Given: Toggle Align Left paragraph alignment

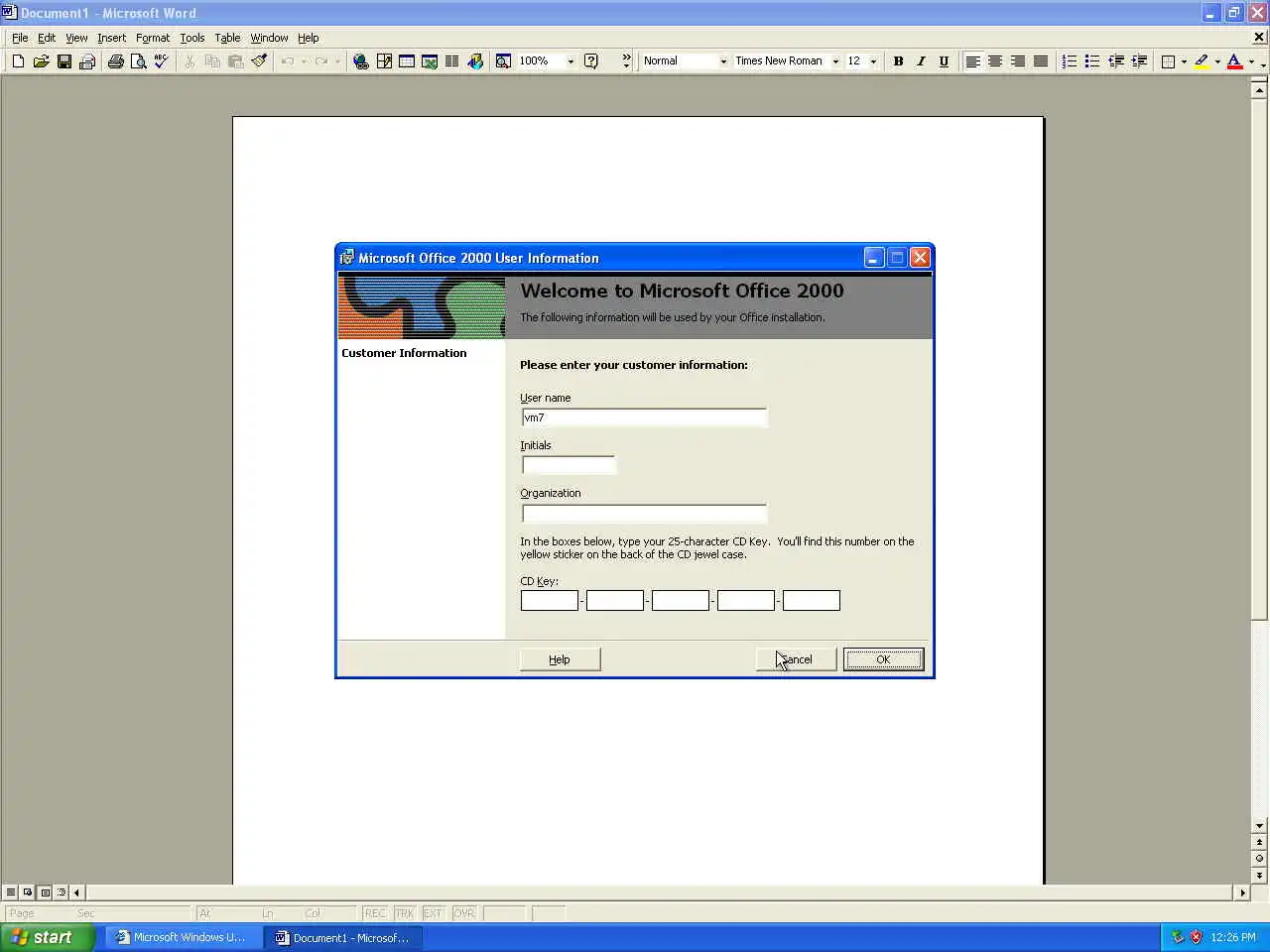Looking at the screenshot, I should (972, 61).
